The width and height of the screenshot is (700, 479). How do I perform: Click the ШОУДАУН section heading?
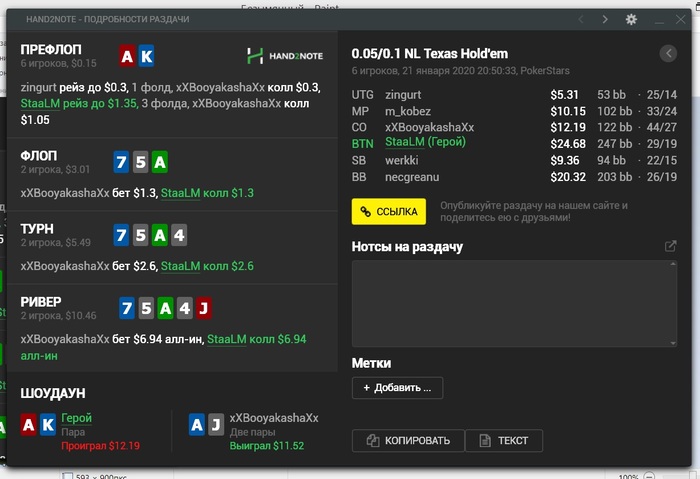(53, 393)
